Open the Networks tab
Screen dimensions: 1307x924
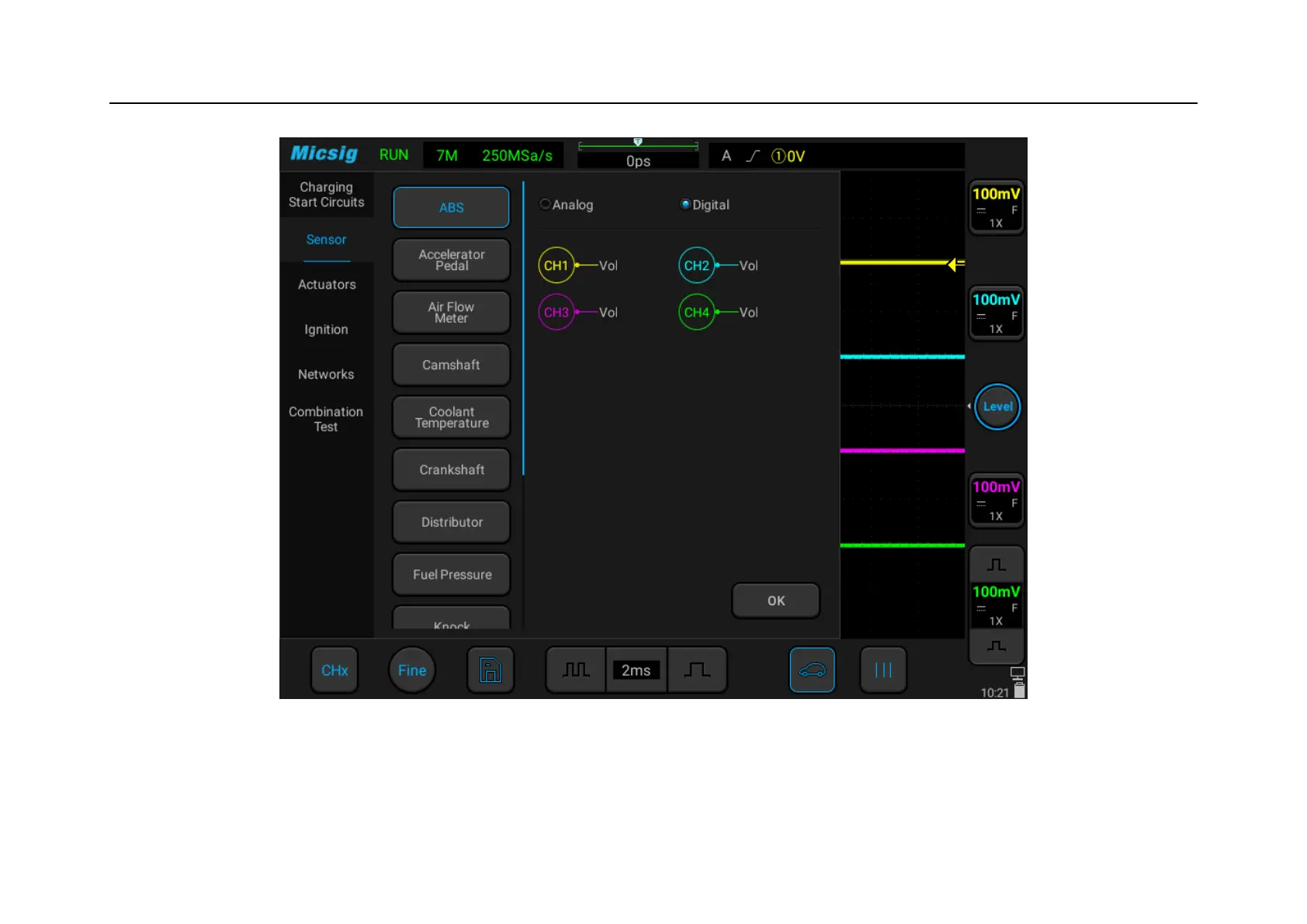(x=326, y=374)
